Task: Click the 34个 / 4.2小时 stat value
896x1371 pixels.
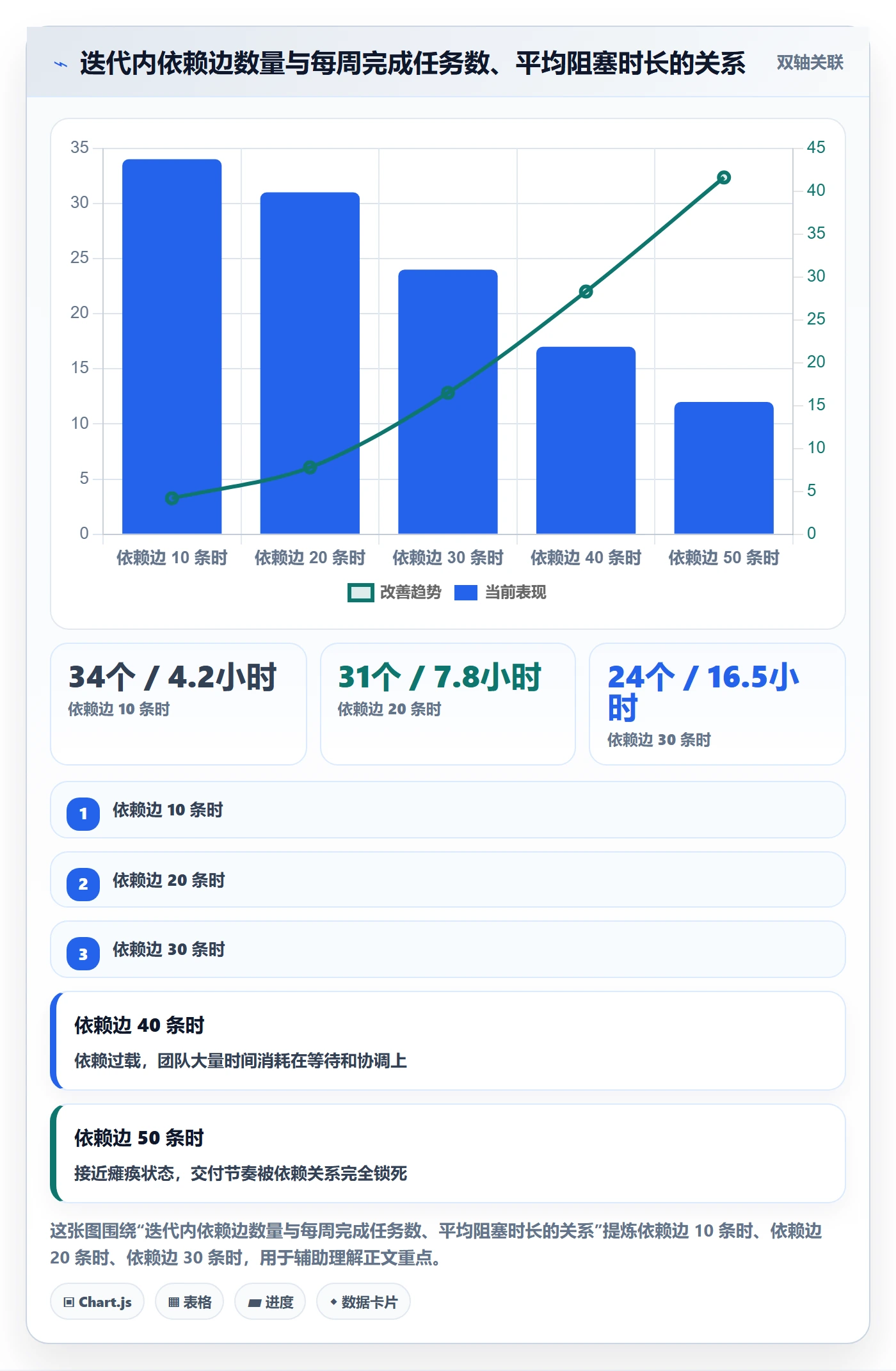Action: pos(173,677)
